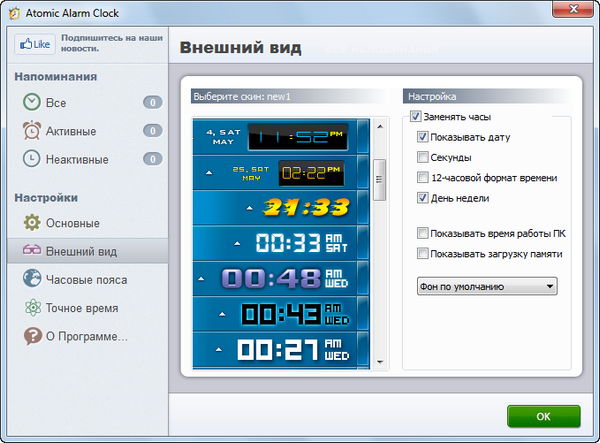Click the glasses icon for Внешний вид
The width and height of the screenshot is (600, 443).
pos(31,250)
